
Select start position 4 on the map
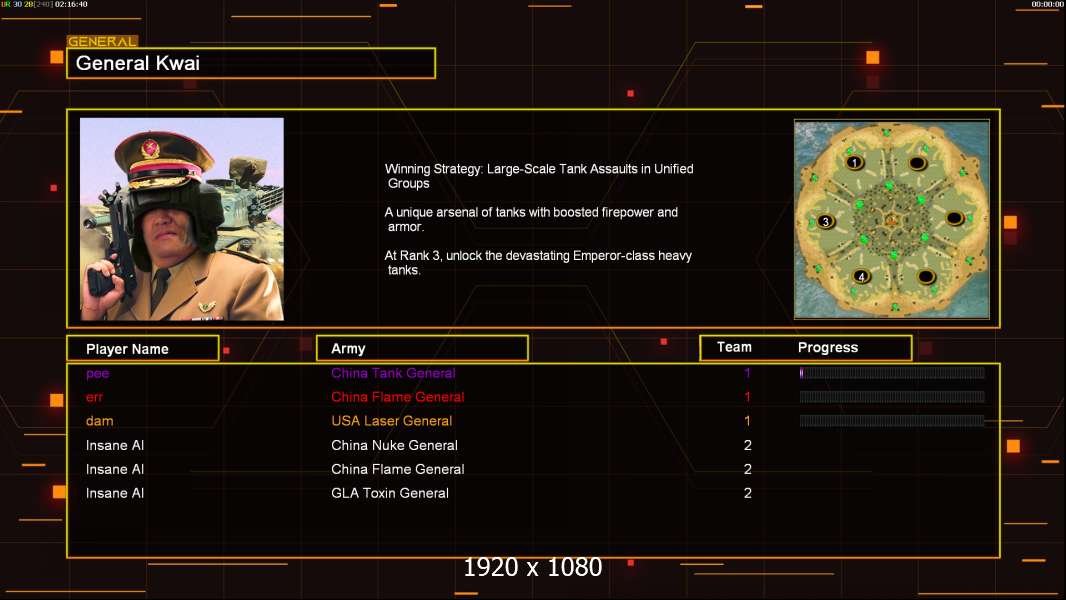861,277
